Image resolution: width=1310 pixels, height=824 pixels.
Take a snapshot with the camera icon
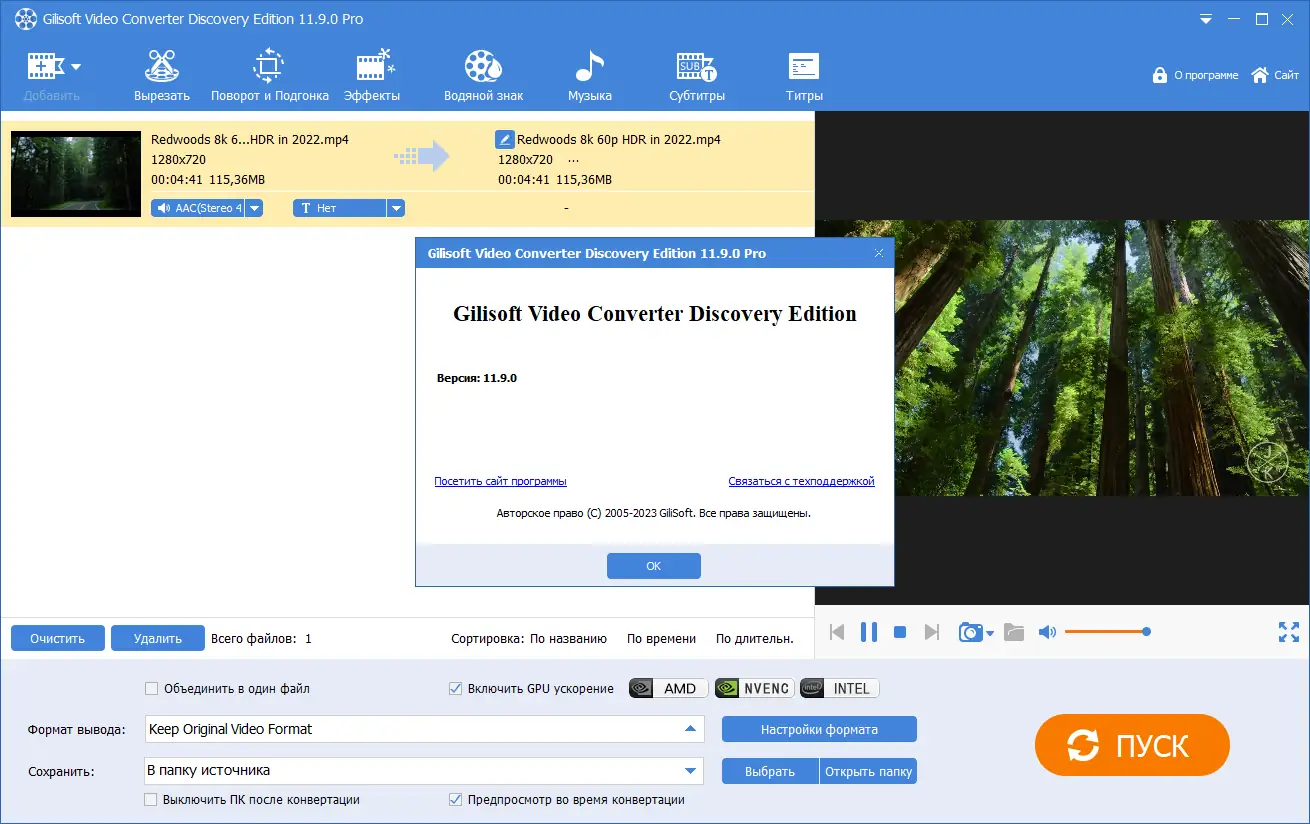969,631
